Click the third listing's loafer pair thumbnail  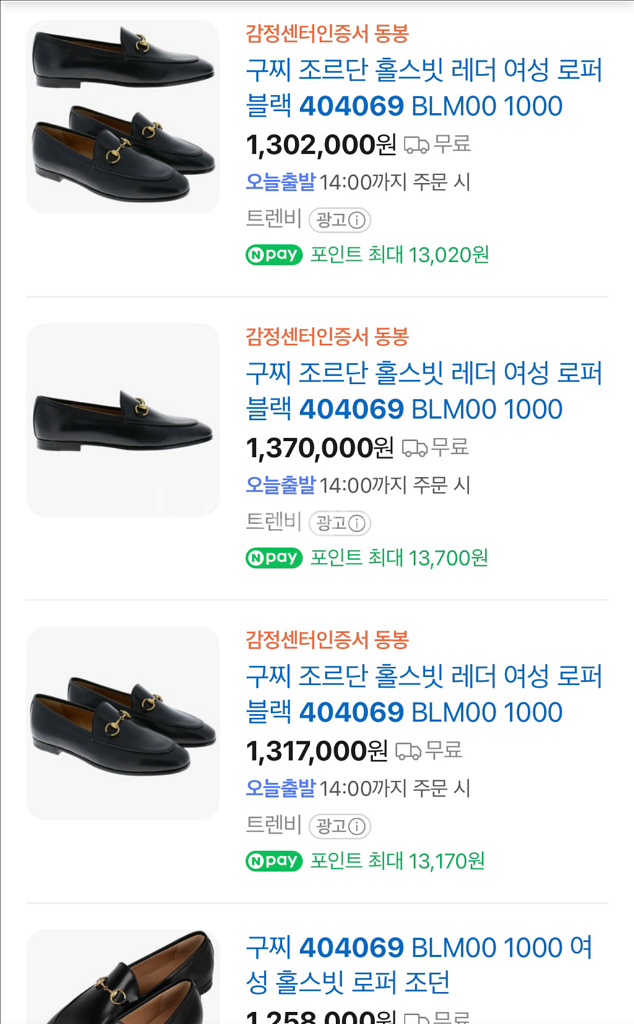[120, 724]
